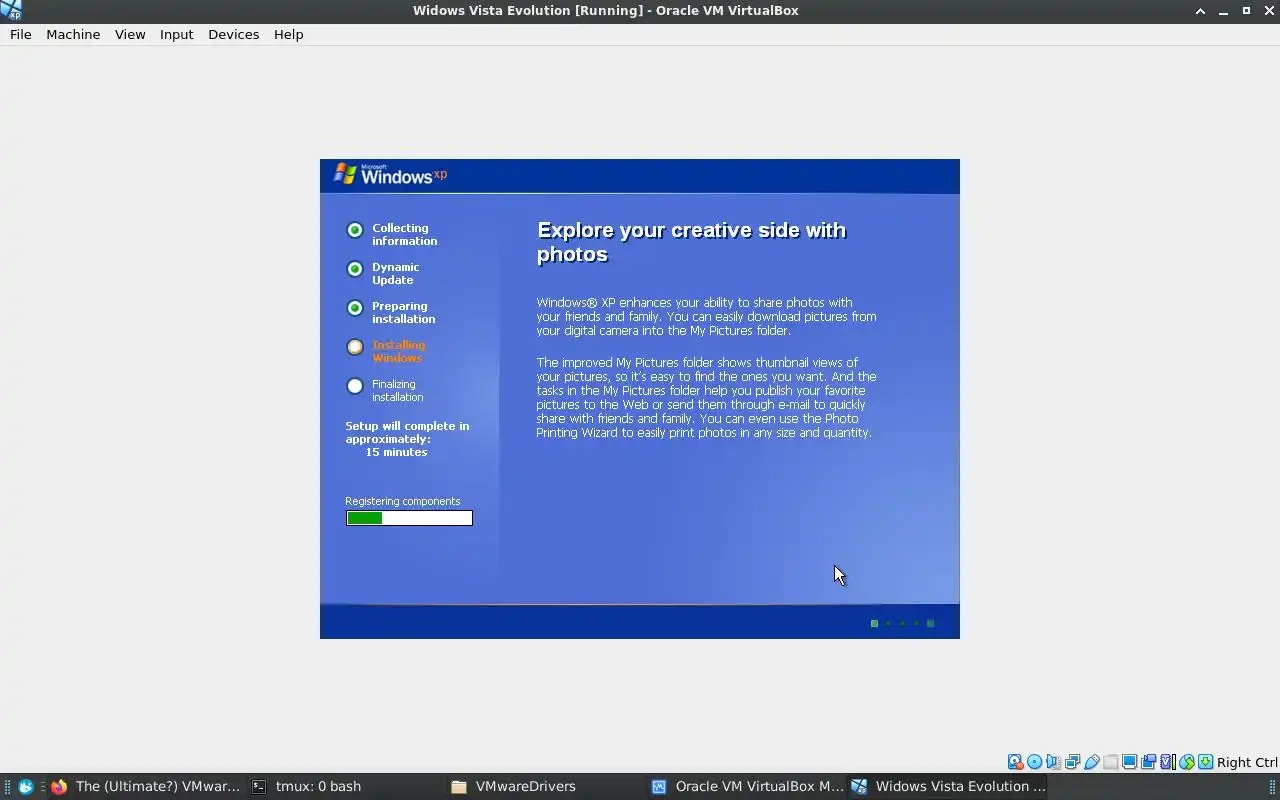Click the Windows XP logo in setup header
Viewport: 1280px width, 800px height.
click(x=390, y=175)
